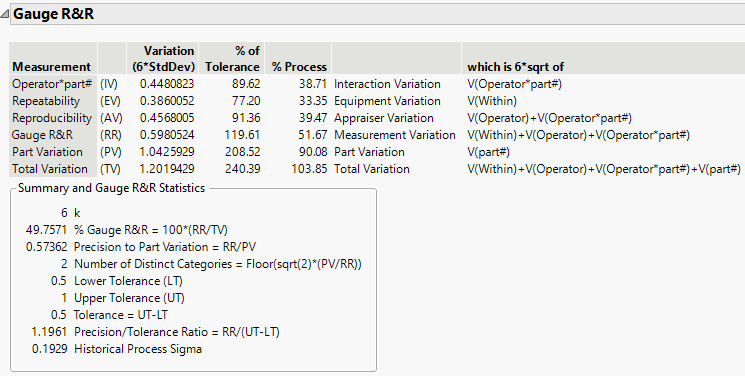Image resolution: width=745 pixels, height=376 pixels.
Task: Select tolerance percentage 208.52
Action: (242, 152)
